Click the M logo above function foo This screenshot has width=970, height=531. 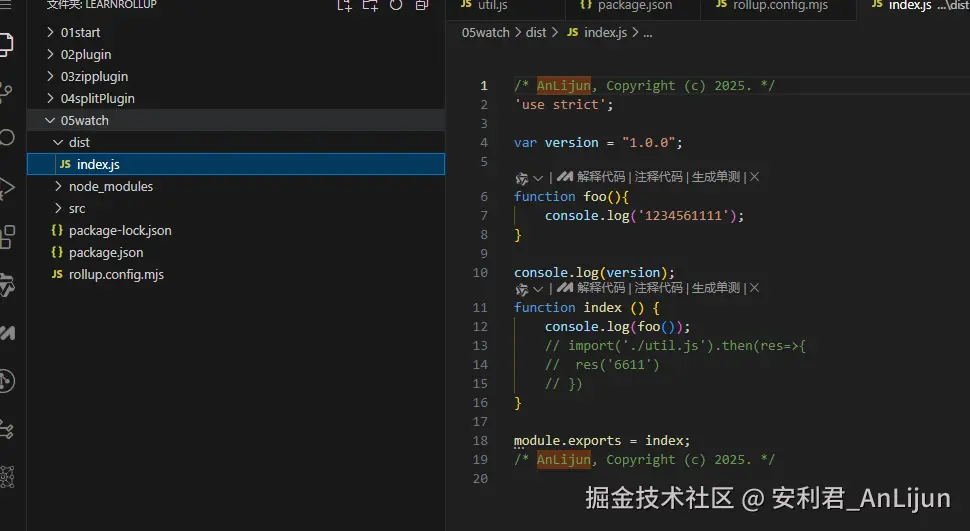click(564, 177)
